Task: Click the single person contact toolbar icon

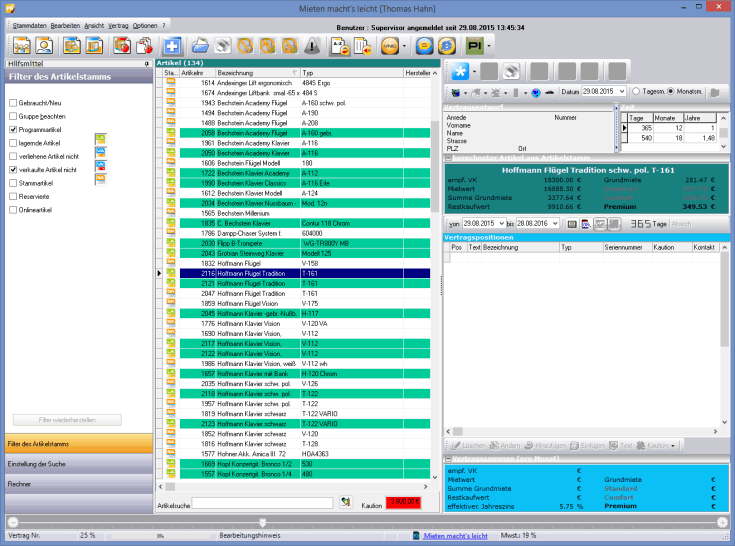Action: tap(45, 46)
